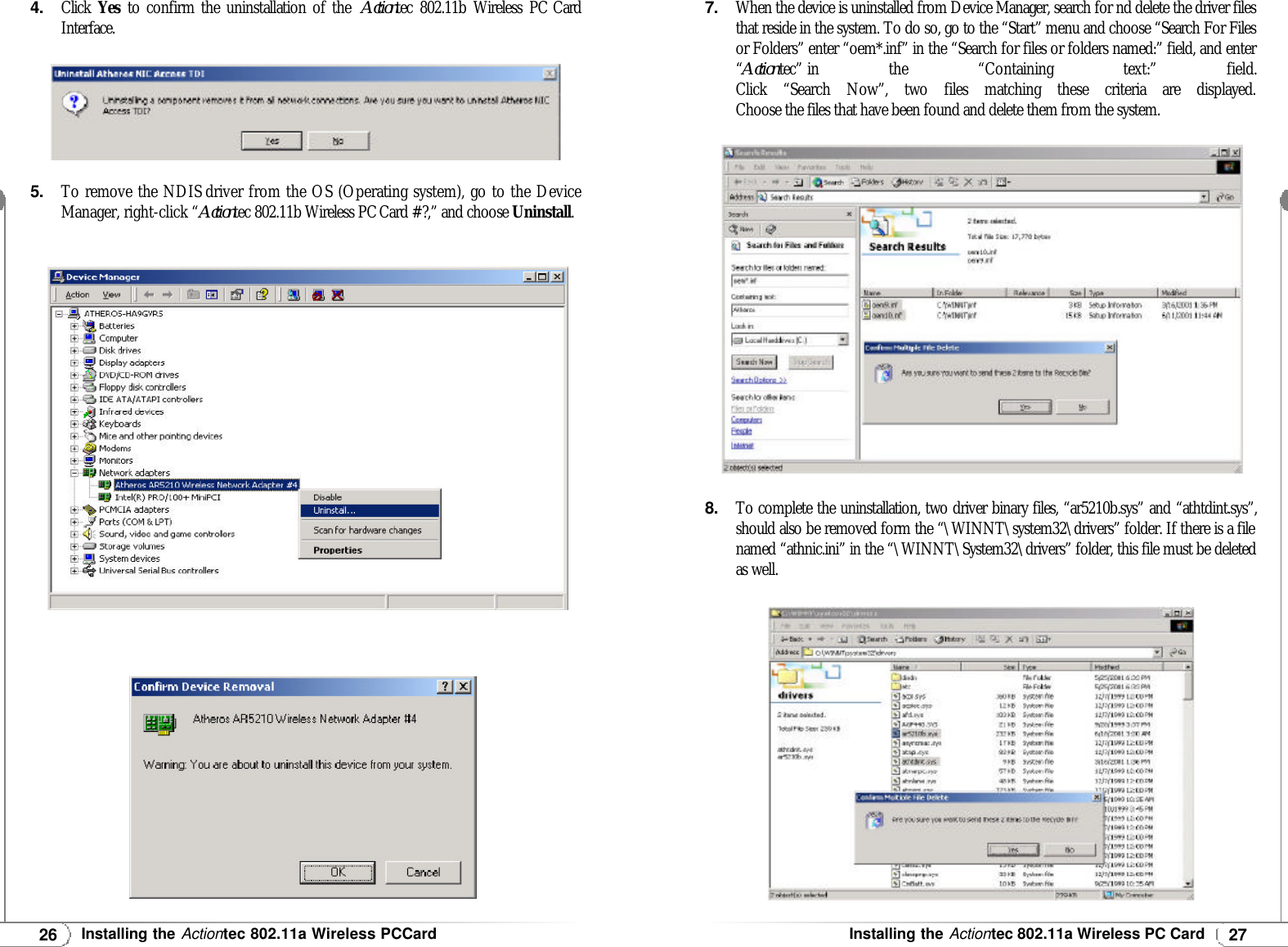Click the Modified column header in Search Results
The height and width of the screenshot is (947, 1288).
point(1196,292)
